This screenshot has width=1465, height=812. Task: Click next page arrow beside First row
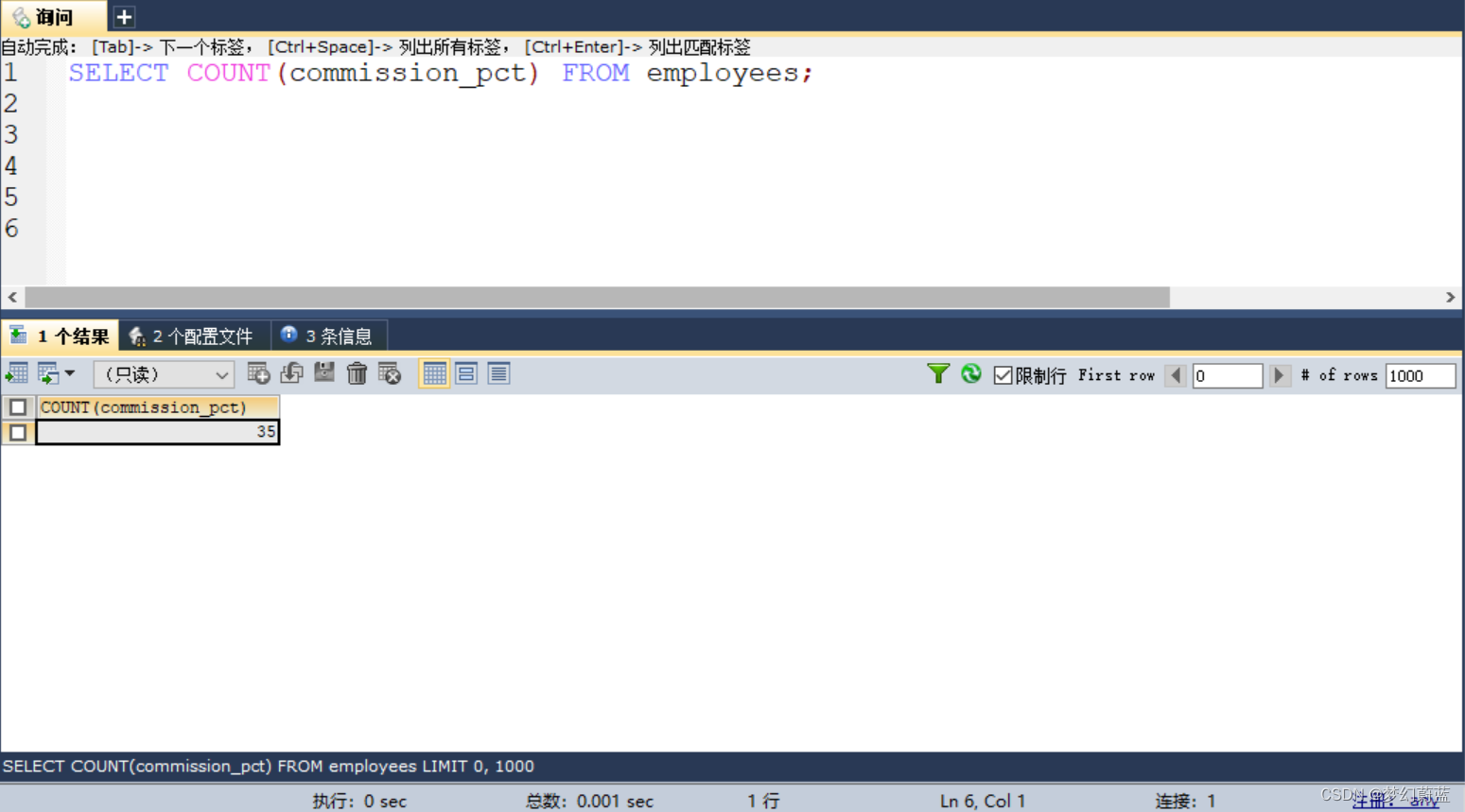[x=1279, y=375]
